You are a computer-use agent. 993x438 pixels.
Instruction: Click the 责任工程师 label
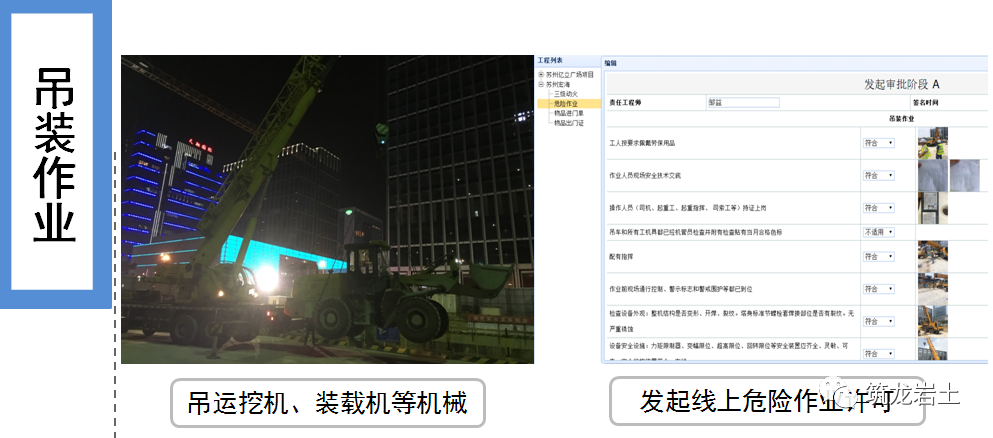(x=624, y=103)
